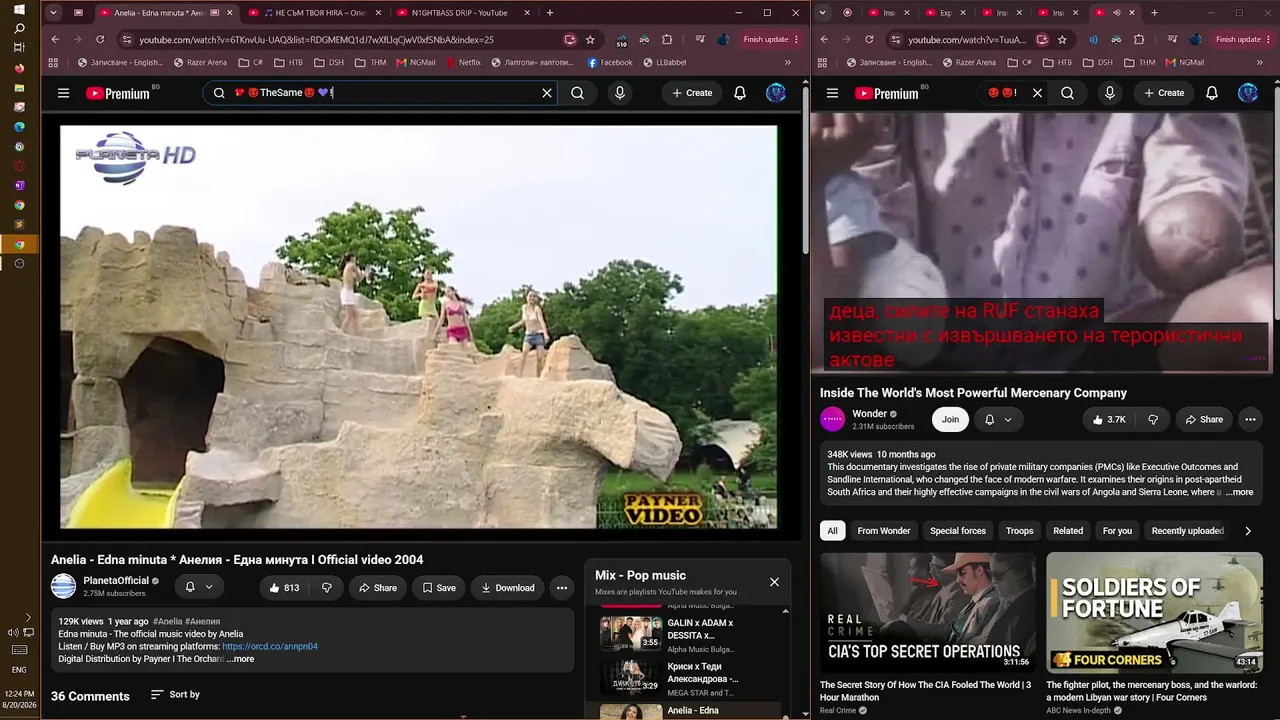Clear the search text in right YouTube window
This screenshot has width=1280, height=720.
(x=1037, y=93)
